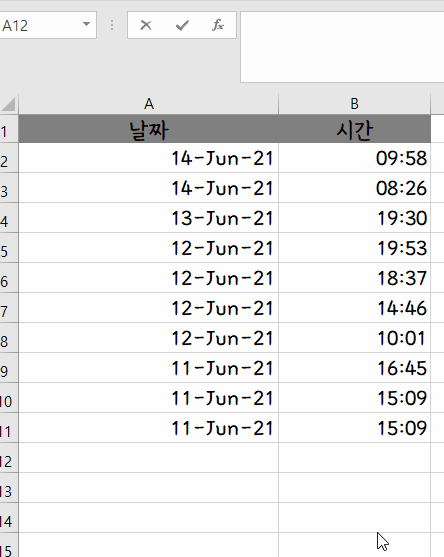Click empty cell A13
This screenshot has width=444, height=557.
(148, 487)
